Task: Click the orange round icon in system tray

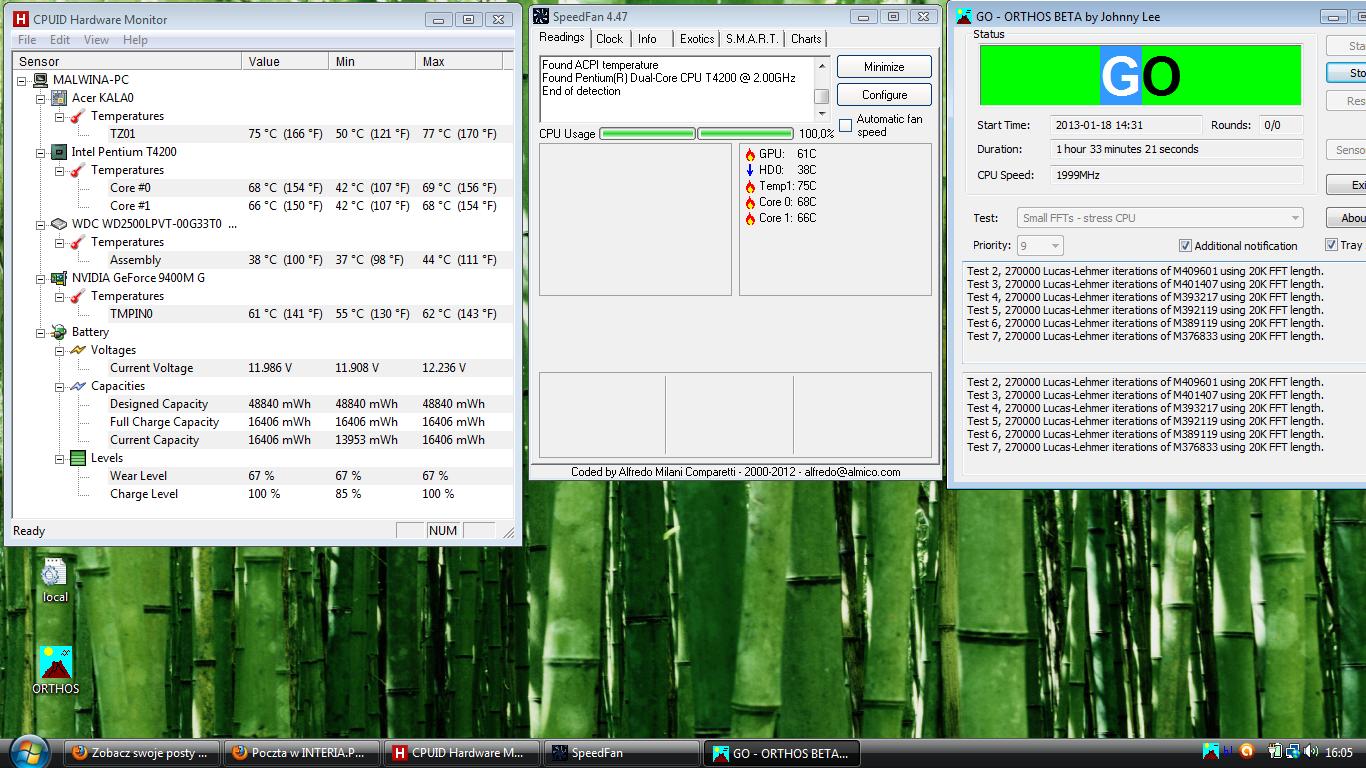Action: (1246, 752)
